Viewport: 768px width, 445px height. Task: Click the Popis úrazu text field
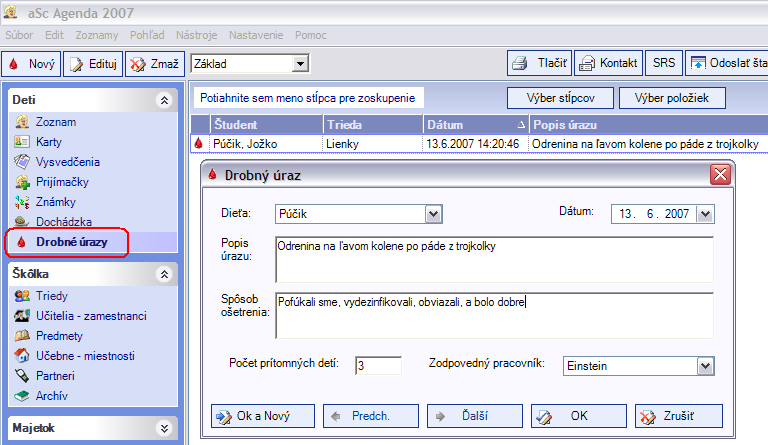point(494,260)
